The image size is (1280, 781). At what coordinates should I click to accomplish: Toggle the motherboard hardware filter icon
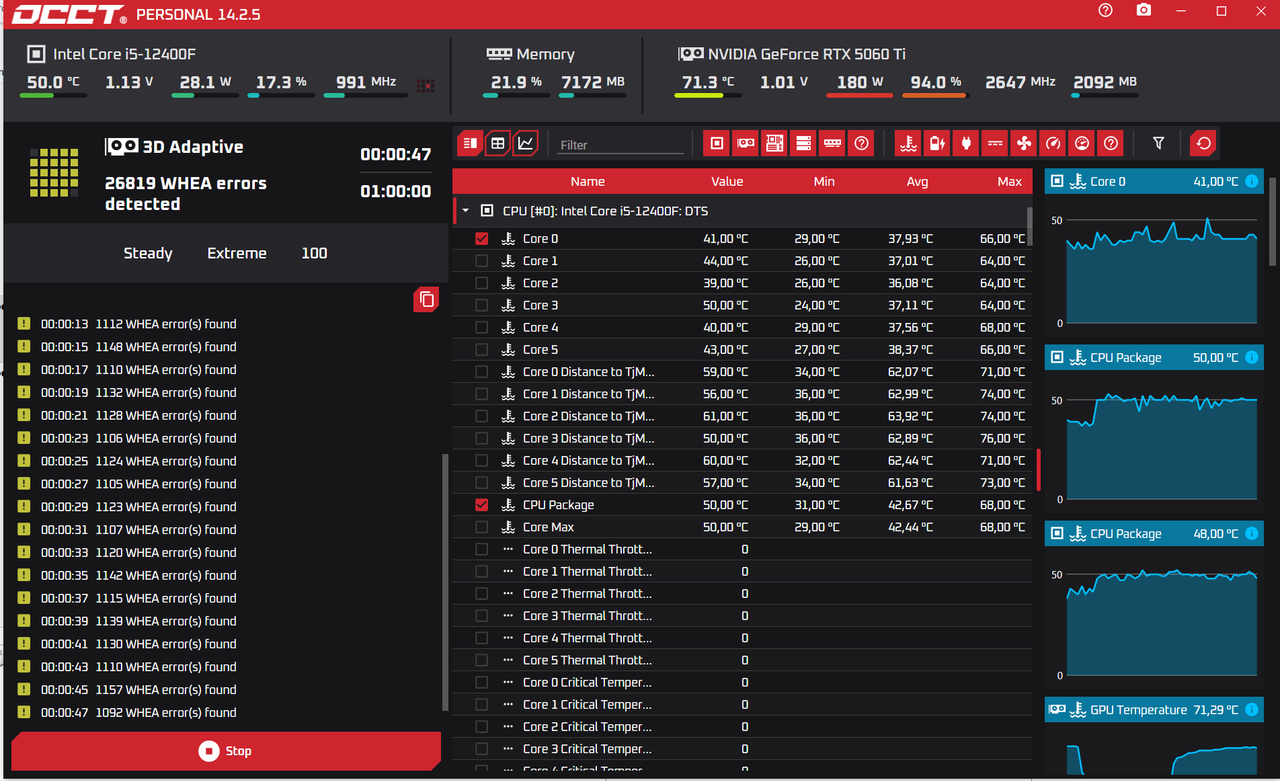pos(774,144)
